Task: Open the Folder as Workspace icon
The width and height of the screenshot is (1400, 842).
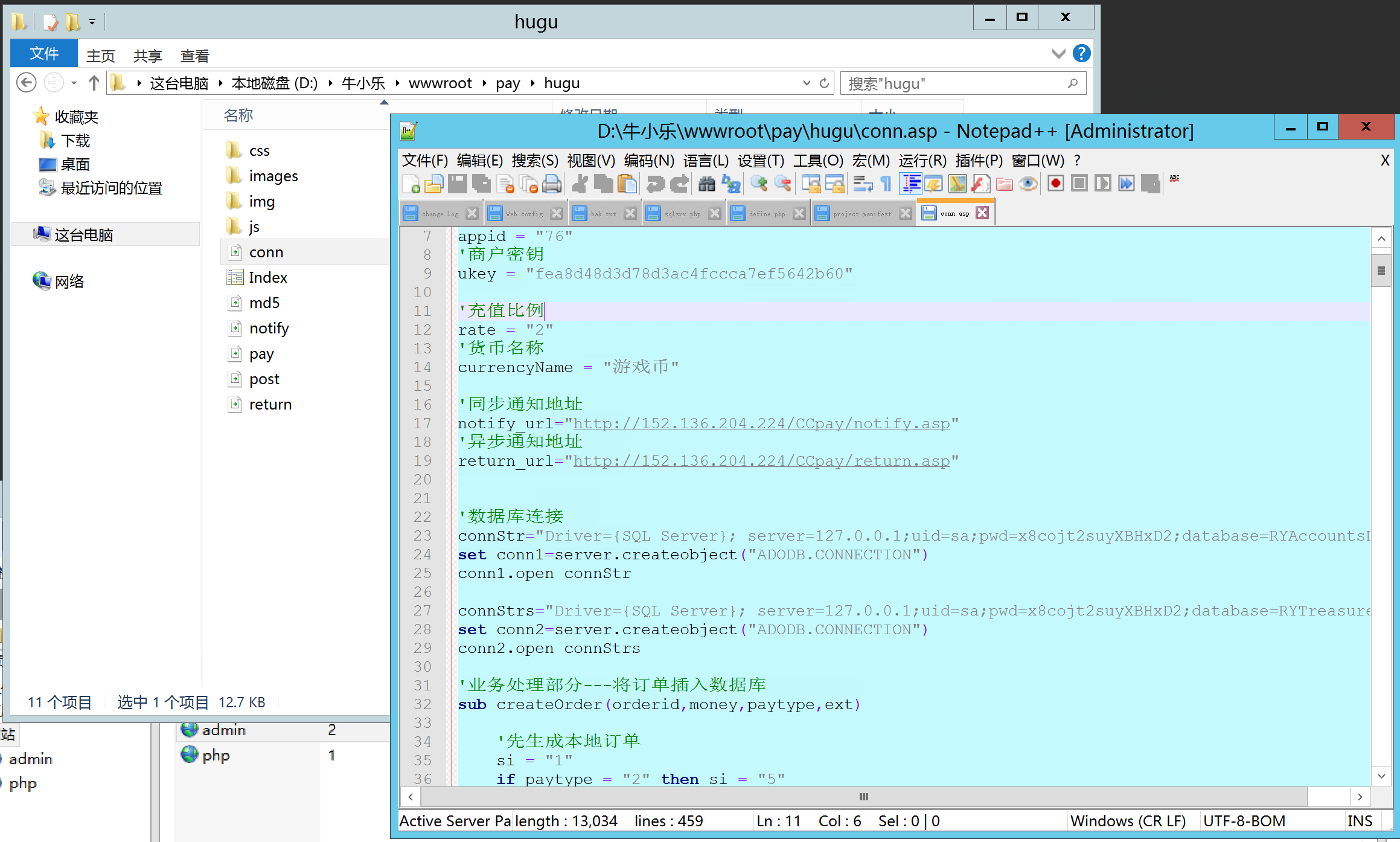Action: click(x=1005, y=184)
